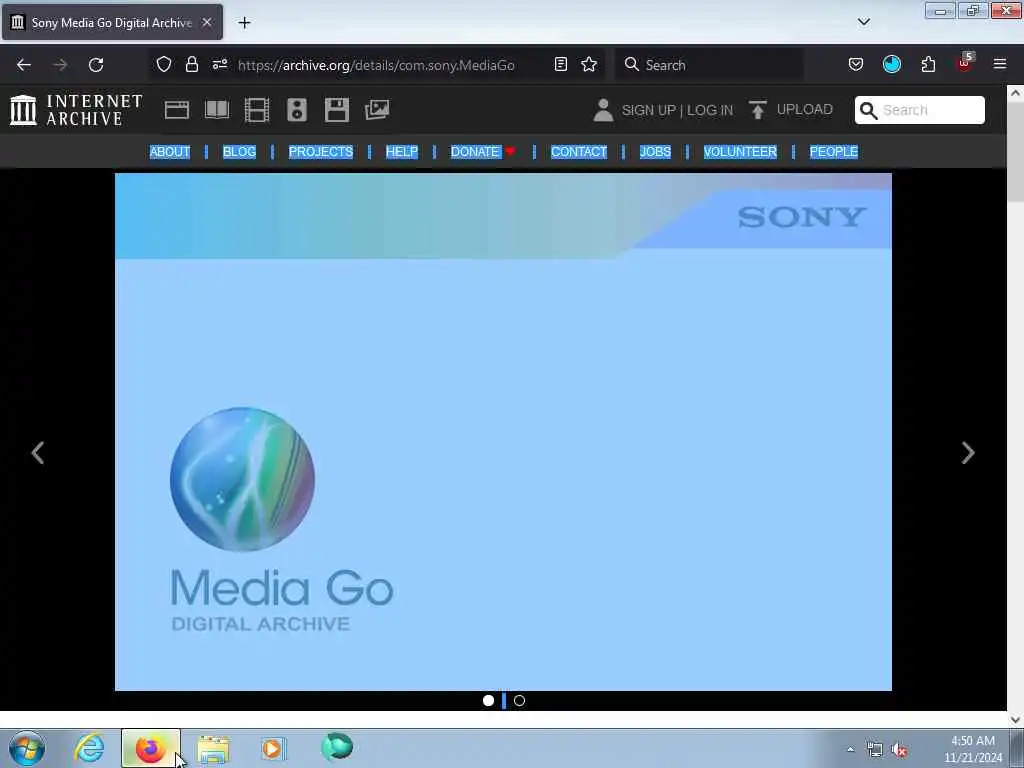The image size is (1024, 768).
Task: Open the JOBS link
Action: [655, 152]
